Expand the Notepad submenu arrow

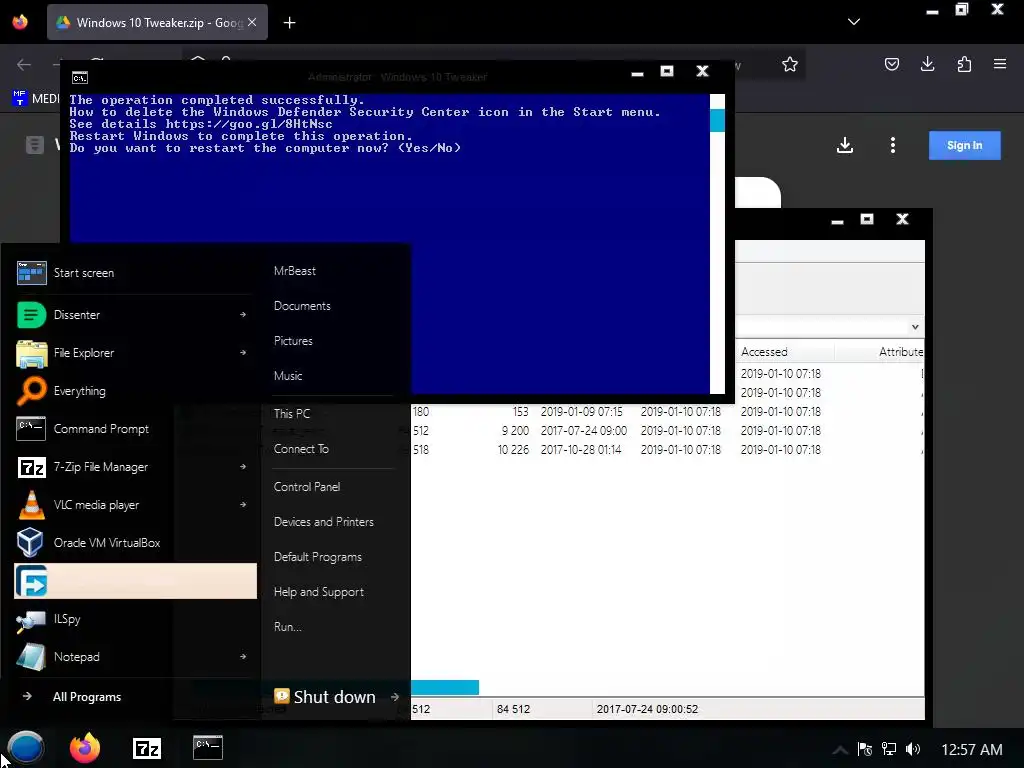243,657
